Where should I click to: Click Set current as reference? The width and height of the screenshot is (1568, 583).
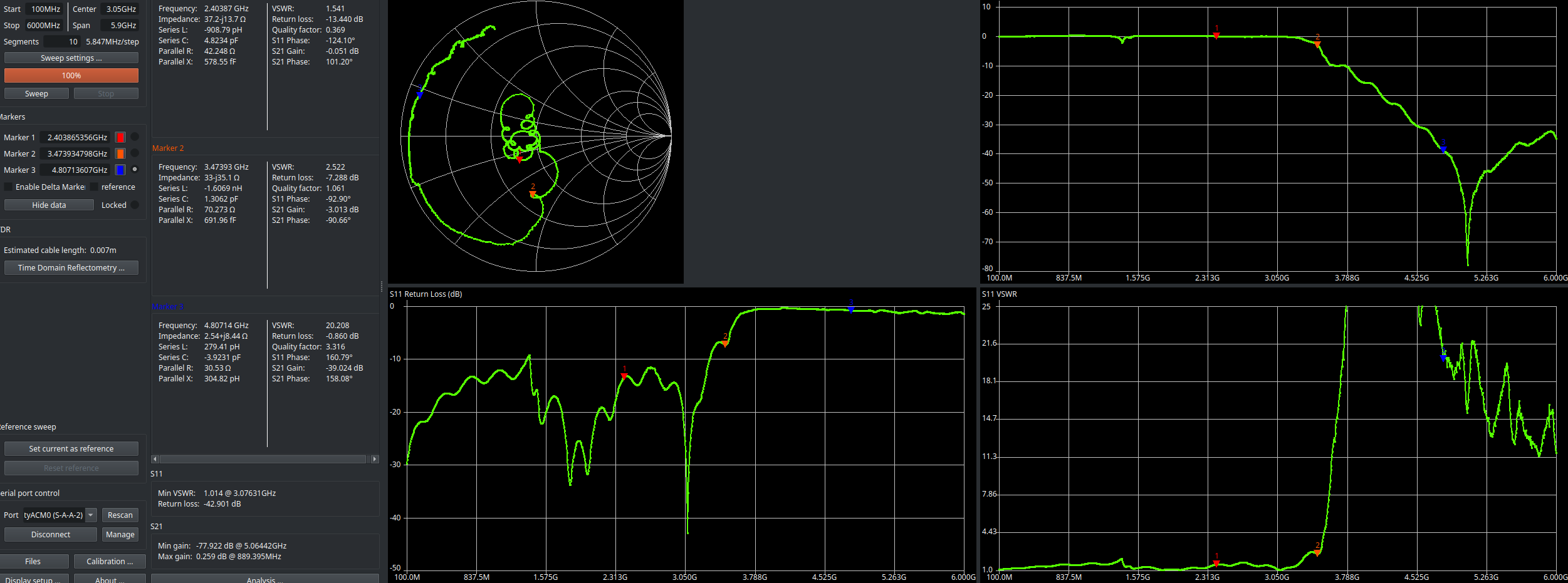click(71, 448)
